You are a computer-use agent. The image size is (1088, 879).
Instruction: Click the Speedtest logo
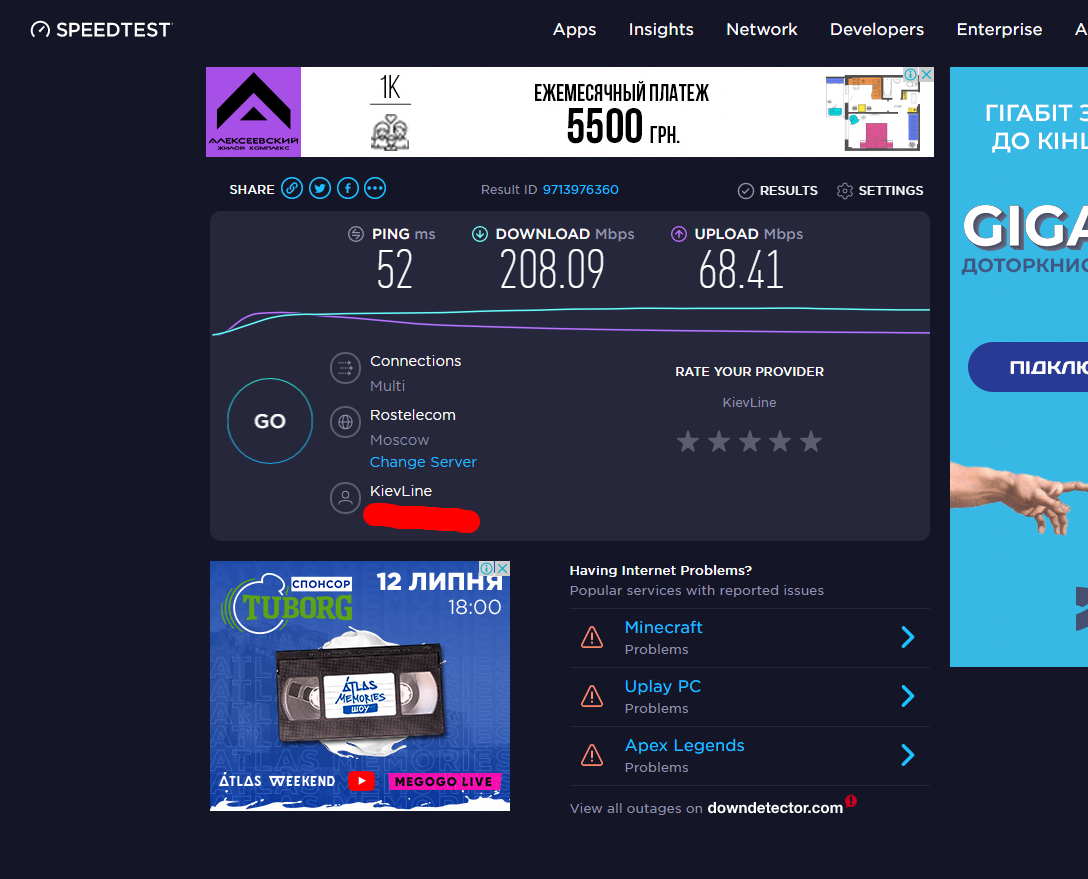(x=101, y=30)
